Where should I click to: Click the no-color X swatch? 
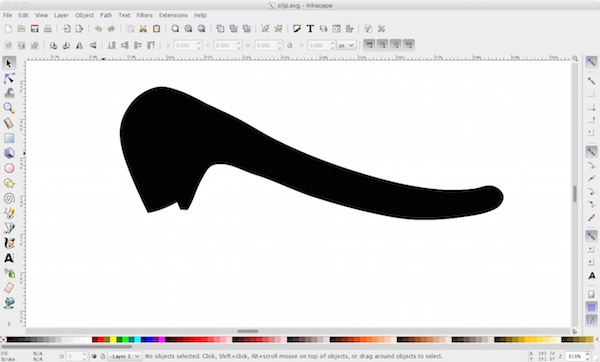pyautogui.click(x=3, y=339)
